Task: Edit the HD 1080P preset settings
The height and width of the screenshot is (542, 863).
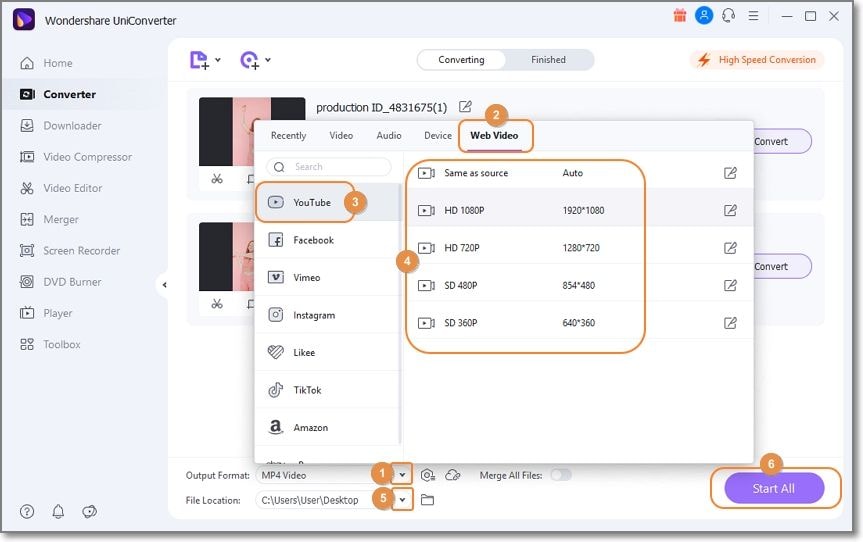Action: coord(730,211)
